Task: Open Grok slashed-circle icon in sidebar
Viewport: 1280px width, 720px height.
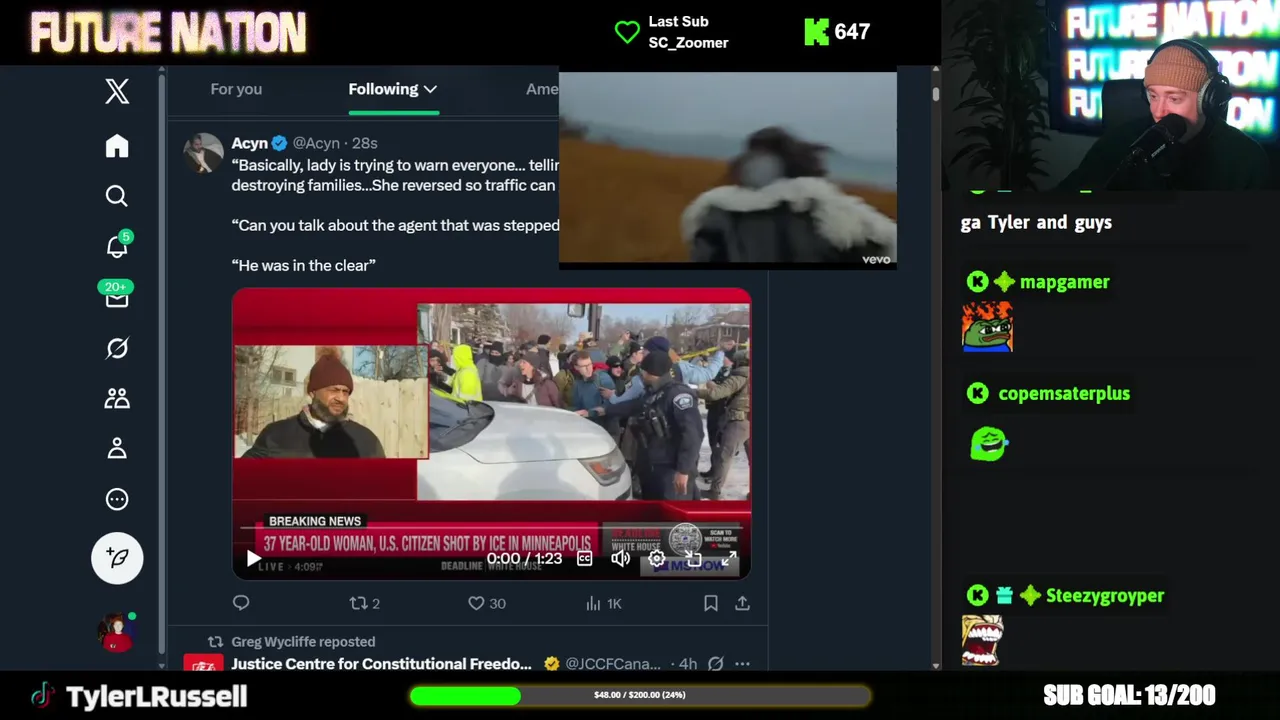Action: coord(117,348)
